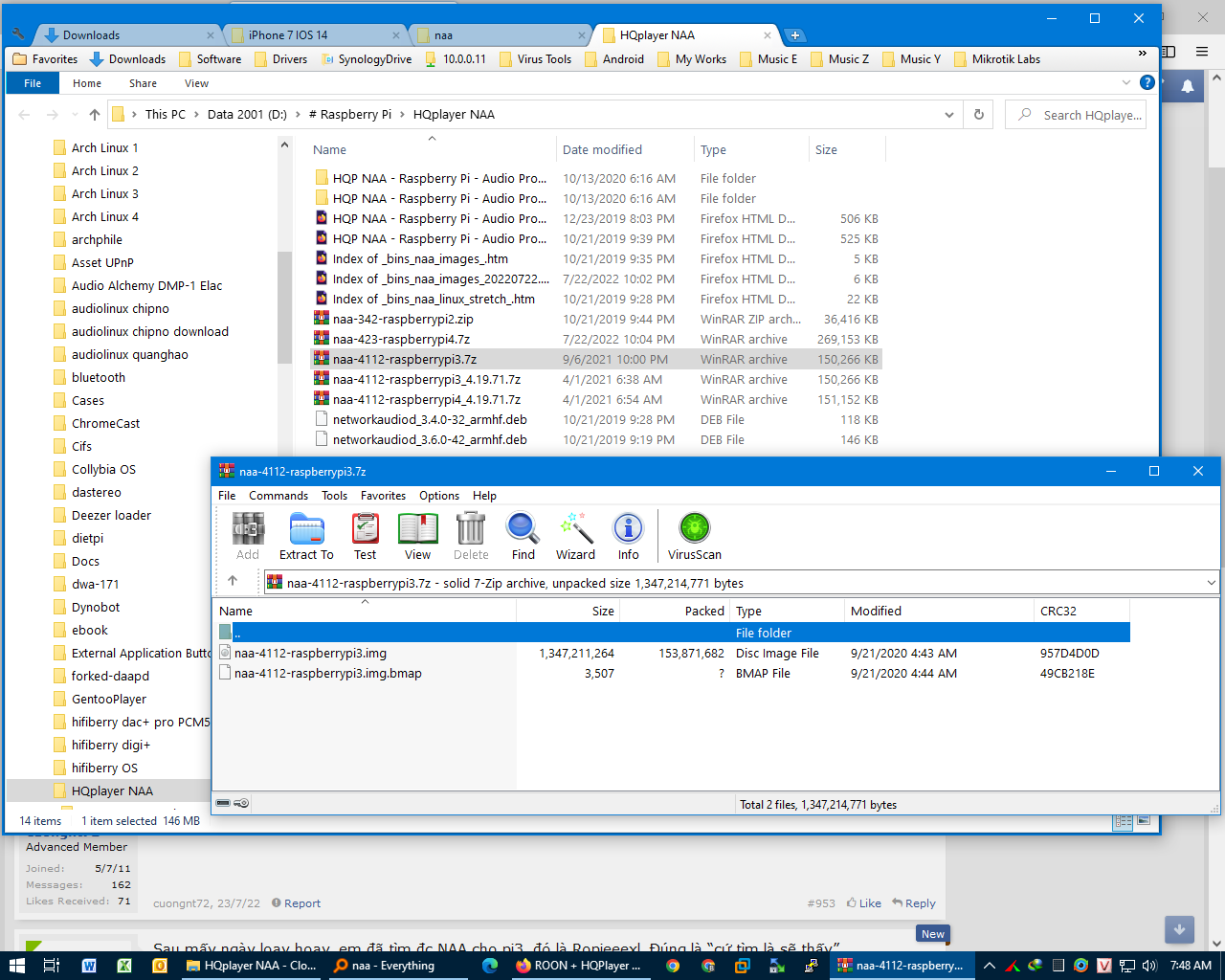Add a new tab in Explorer
Viewport: 1225px width, 980px height.
pos(794,35)
